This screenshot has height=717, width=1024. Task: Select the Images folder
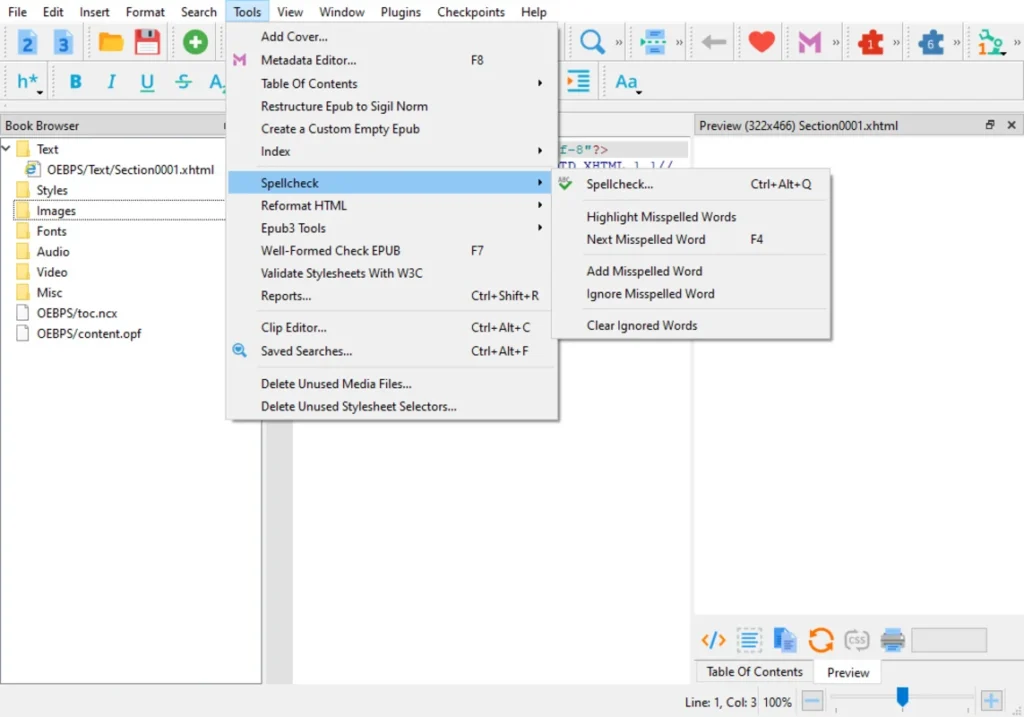(56, 211)
